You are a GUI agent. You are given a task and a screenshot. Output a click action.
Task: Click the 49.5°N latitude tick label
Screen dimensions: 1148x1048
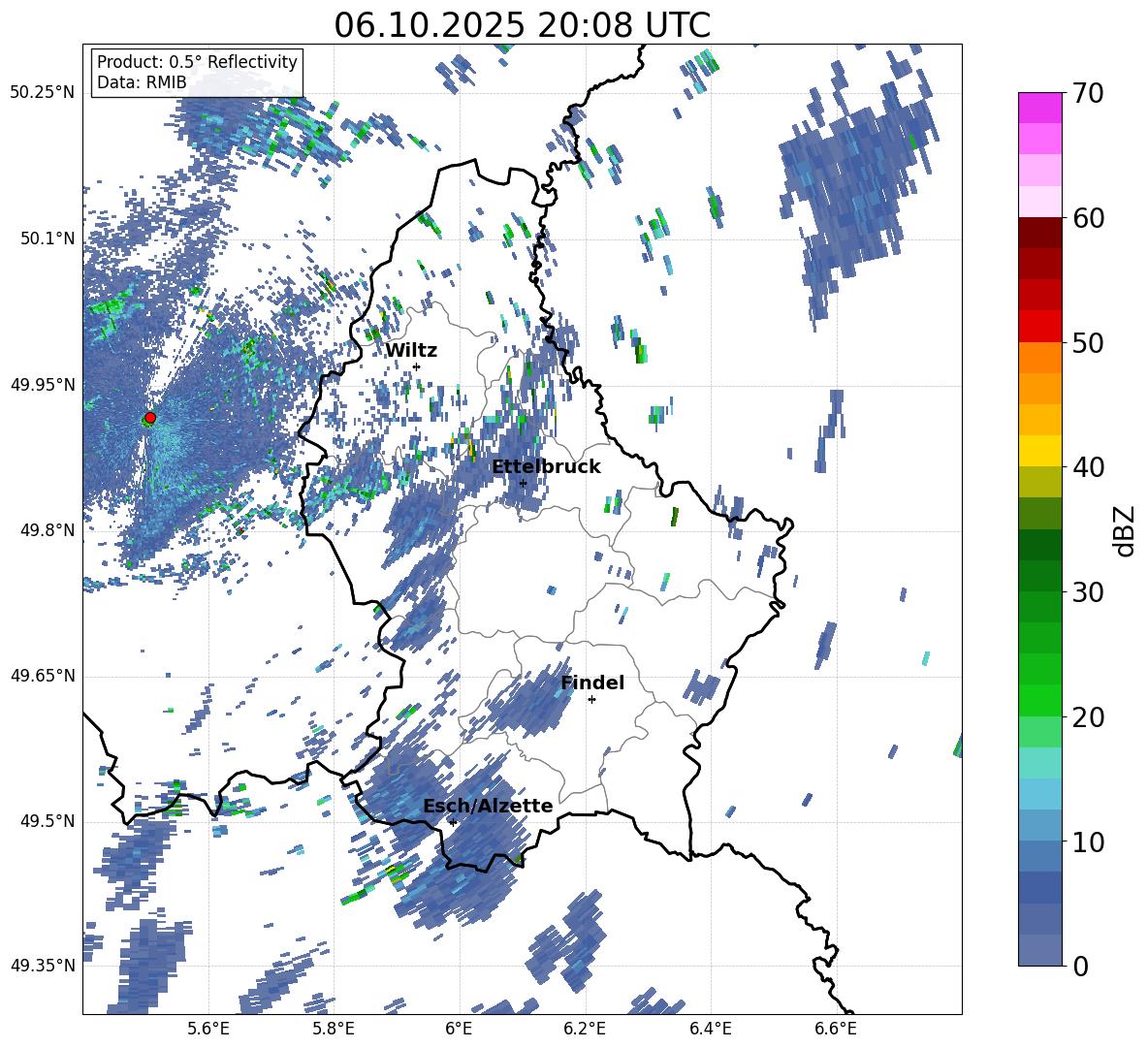[x=47, y=822]
